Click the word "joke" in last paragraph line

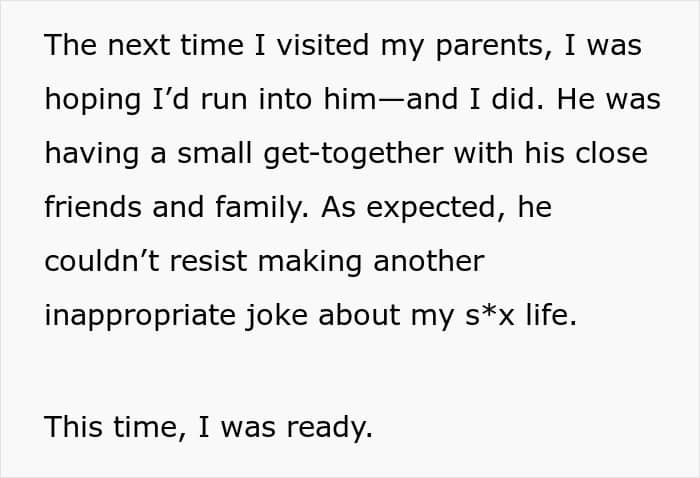(277, 316)
